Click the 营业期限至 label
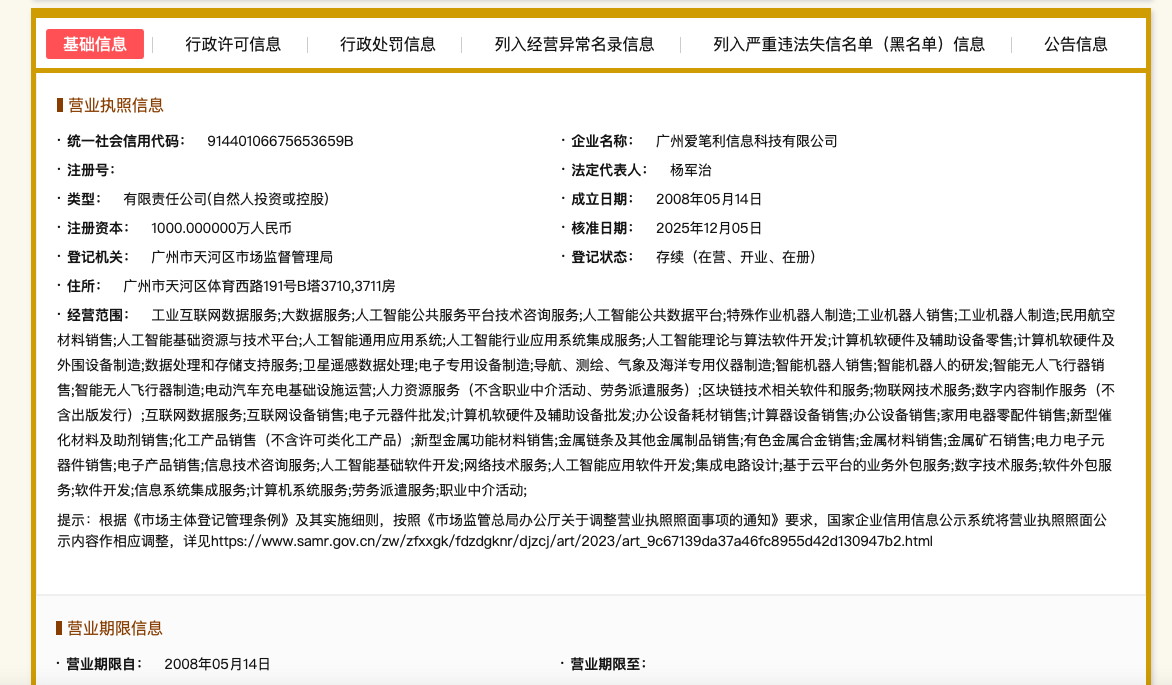The width and height of the screenshot is (1172, 685). tap(608, 664)
